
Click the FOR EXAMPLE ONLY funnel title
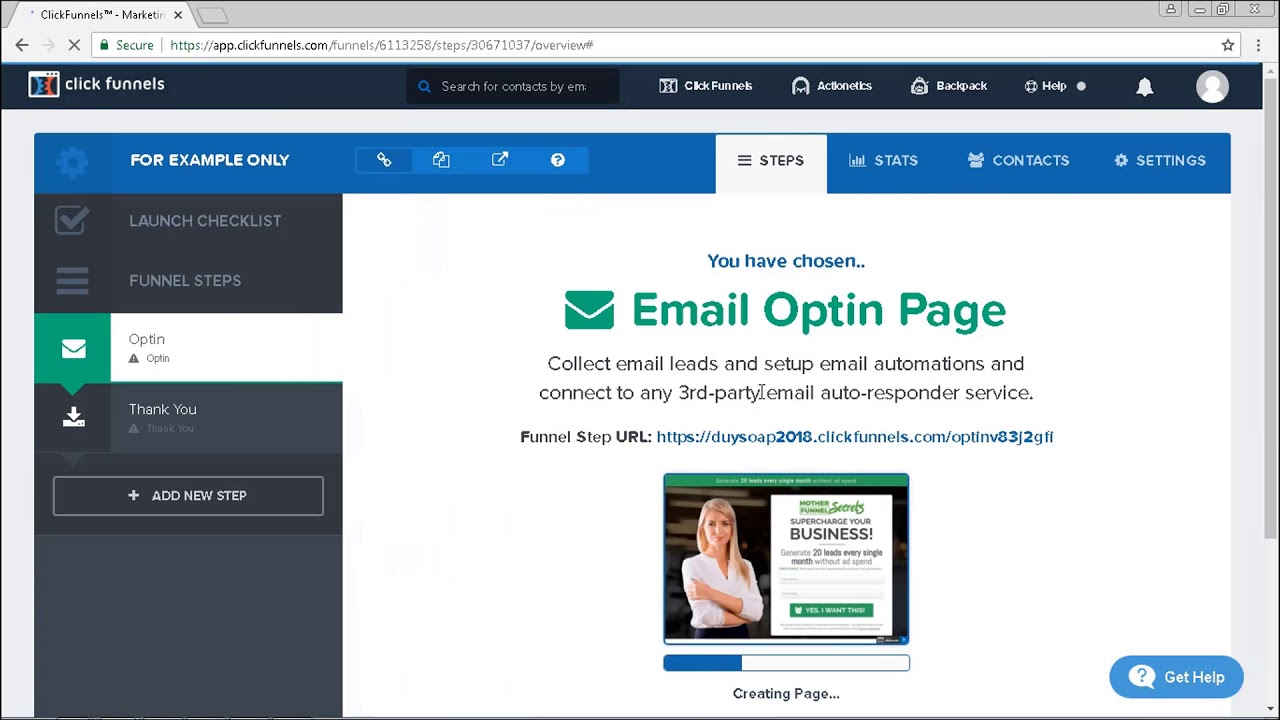coord(210,160)
